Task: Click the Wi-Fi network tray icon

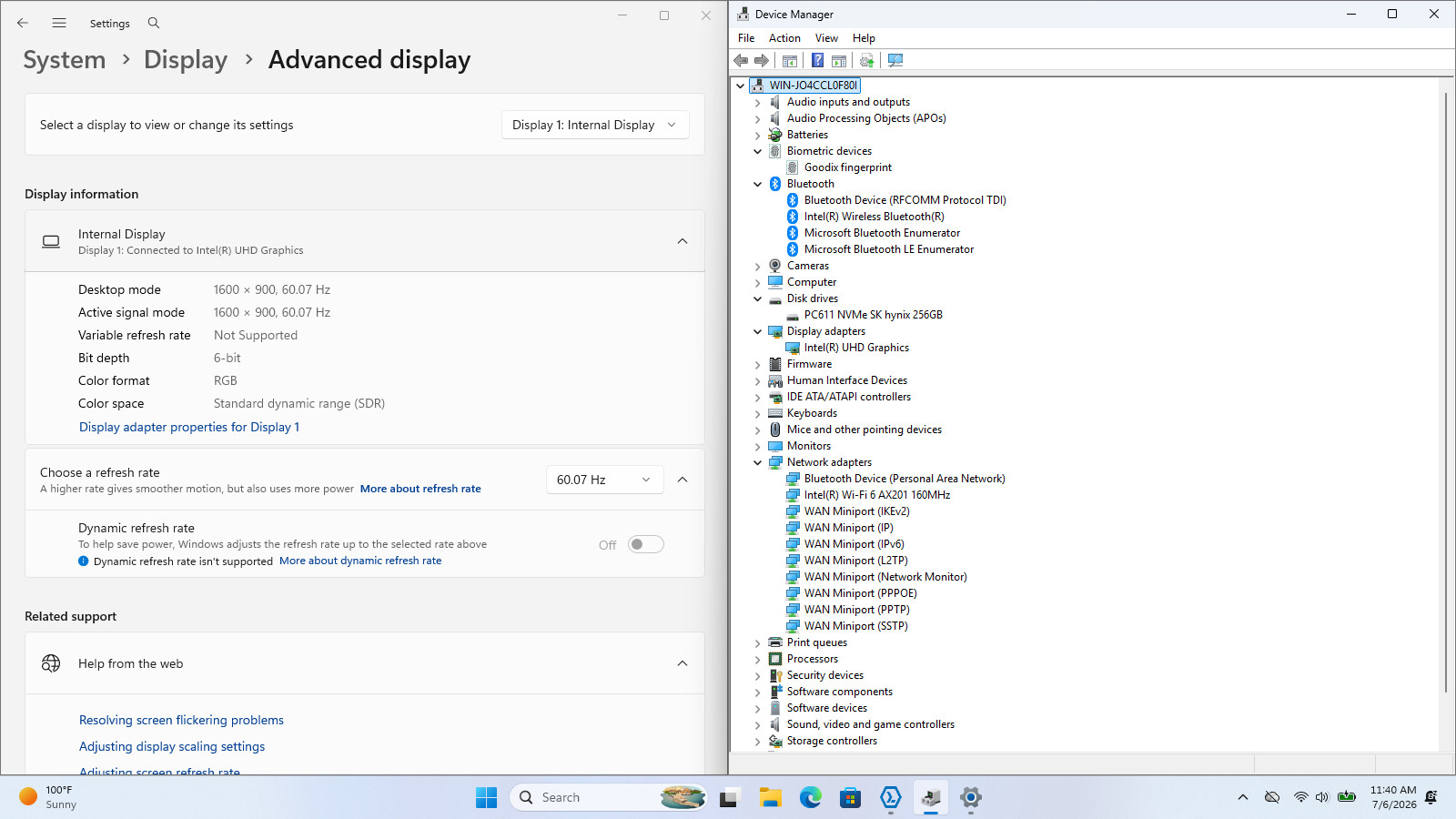Action: click(1301, 797)
